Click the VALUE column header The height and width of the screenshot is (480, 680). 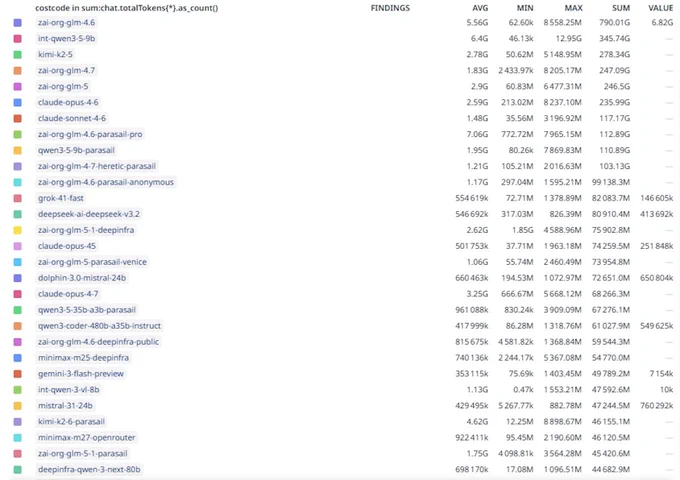[660, 8]
